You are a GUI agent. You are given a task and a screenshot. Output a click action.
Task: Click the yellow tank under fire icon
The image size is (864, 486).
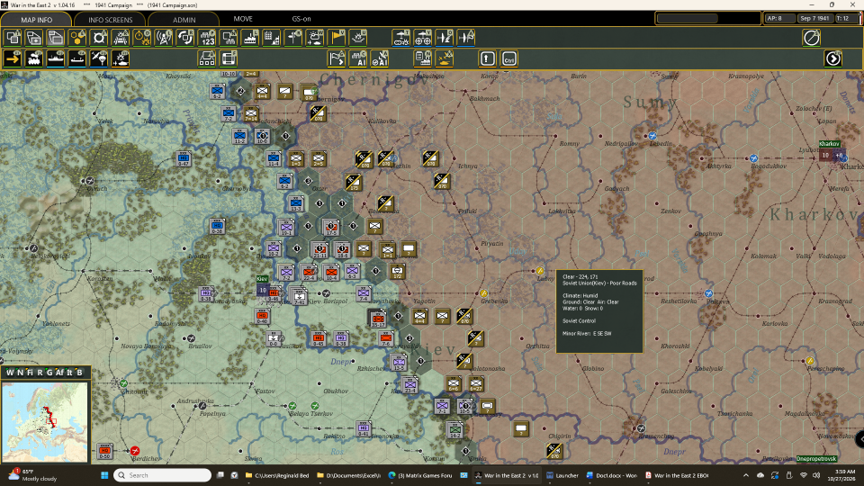444,58
